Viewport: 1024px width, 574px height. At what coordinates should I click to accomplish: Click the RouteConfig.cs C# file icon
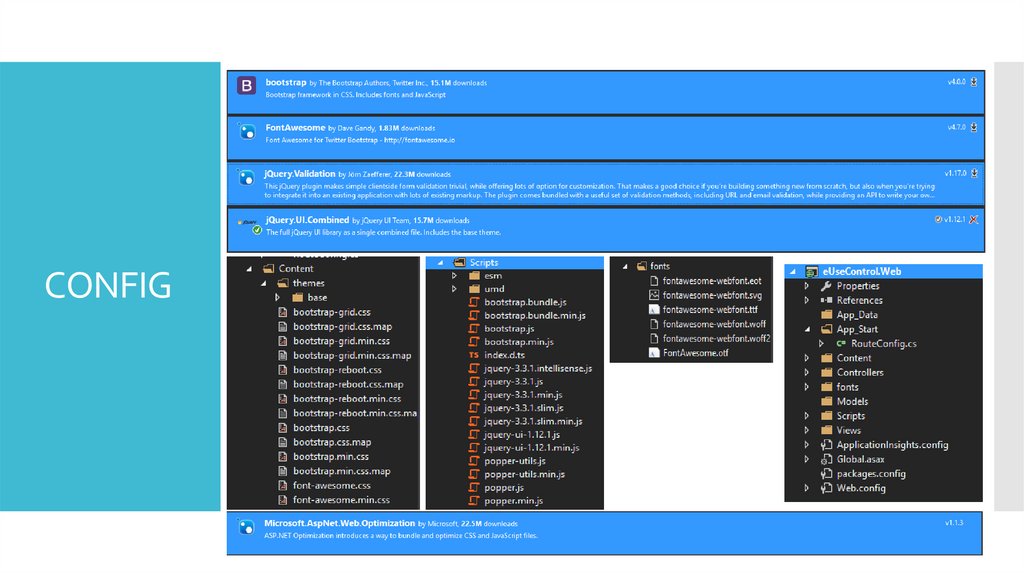(x=841, y=343)
